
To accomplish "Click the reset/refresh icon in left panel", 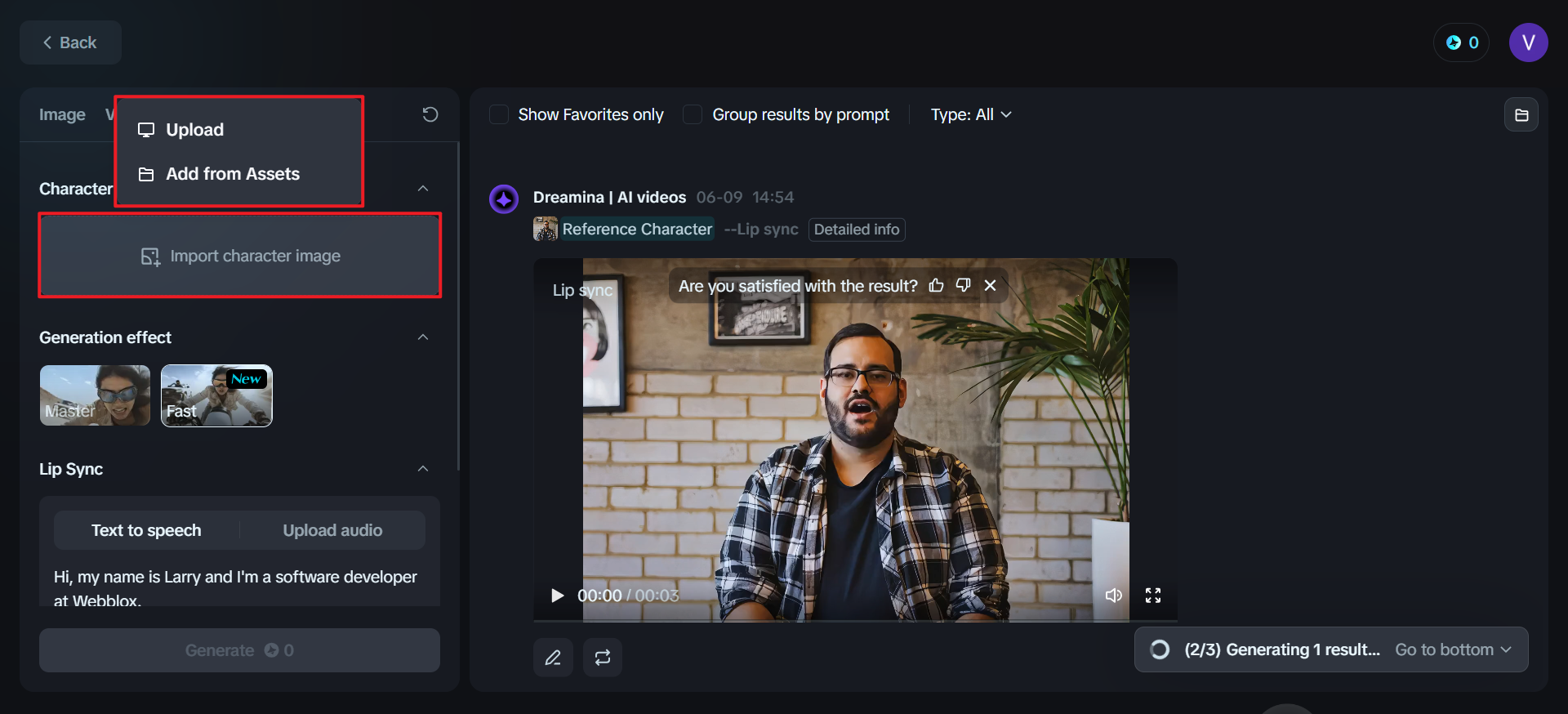I will (x=430, y=114).
